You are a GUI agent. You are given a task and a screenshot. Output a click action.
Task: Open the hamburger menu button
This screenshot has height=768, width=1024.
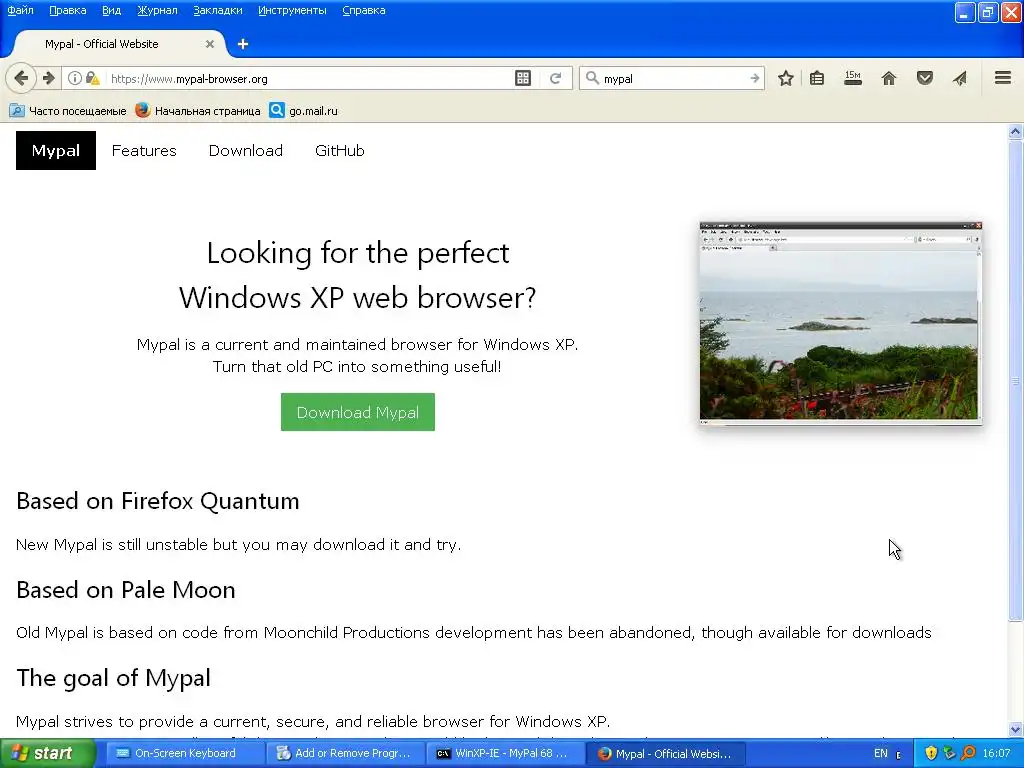point(1003,78)
